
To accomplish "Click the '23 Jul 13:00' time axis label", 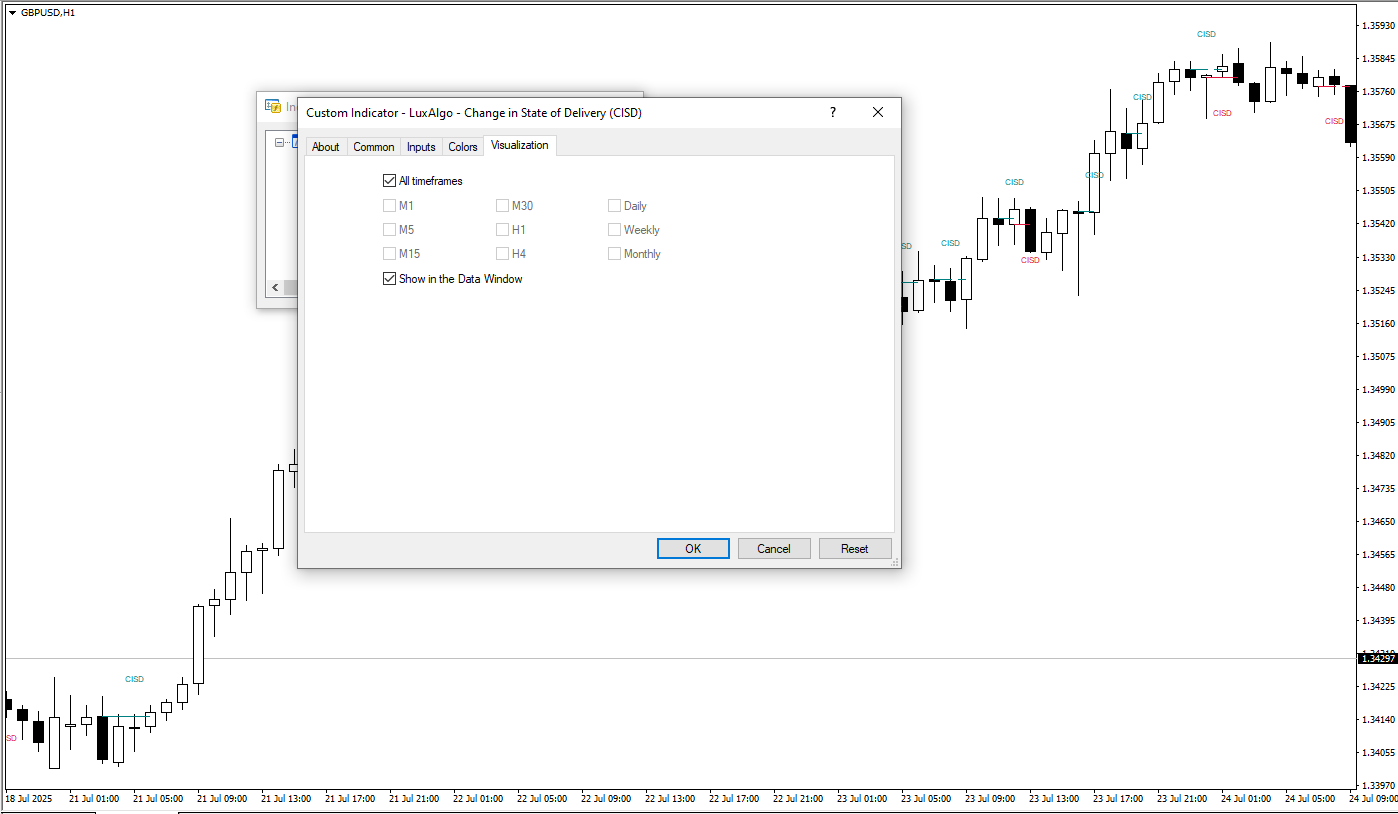I will click(x=1054, y=799).
